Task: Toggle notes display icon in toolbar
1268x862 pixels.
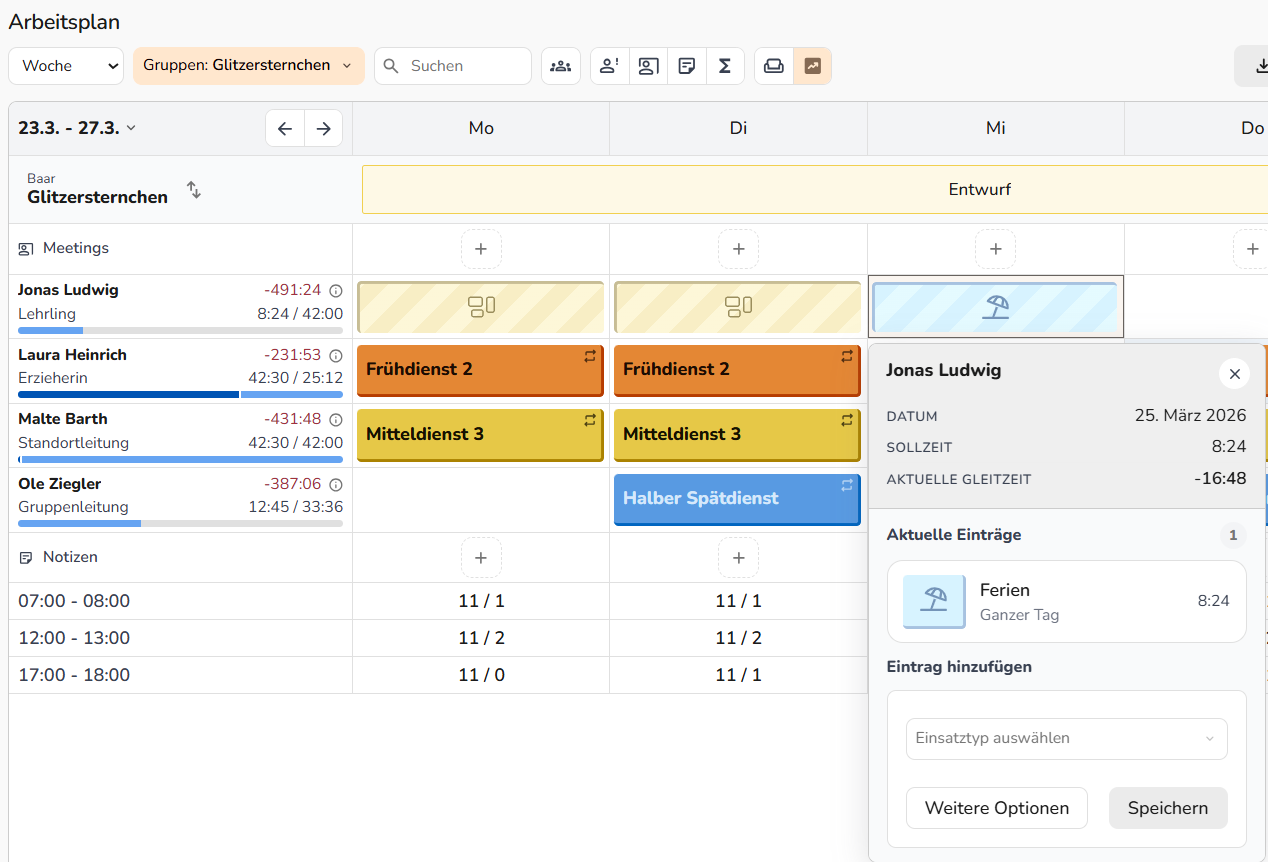Action: click(x=687, y=66)
